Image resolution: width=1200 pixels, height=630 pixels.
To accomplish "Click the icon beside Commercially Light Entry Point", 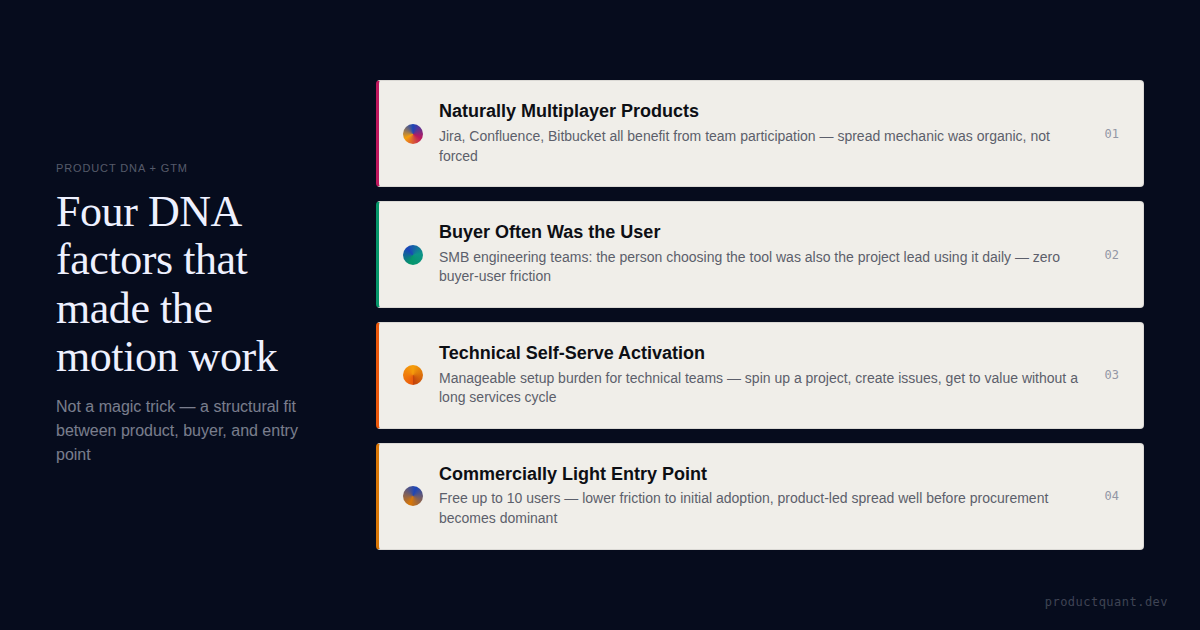I will (x=413, y=496).
